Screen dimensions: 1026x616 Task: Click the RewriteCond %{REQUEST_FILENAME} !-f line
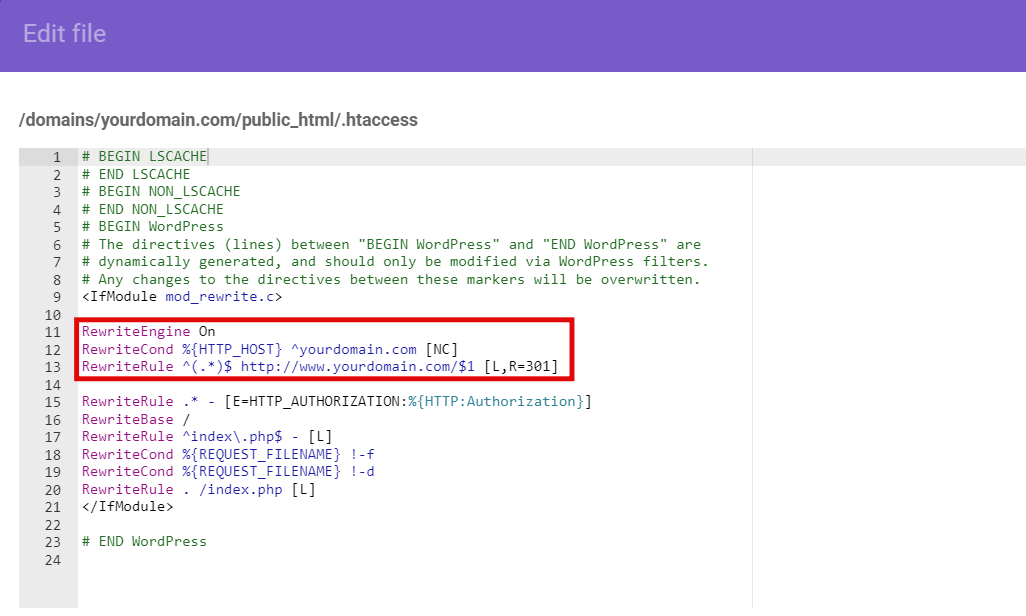228,454
